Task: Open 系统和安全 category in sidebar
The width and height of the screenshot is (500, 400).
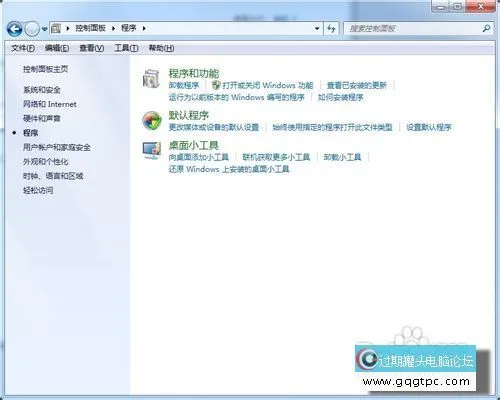Action: (42, 90)
